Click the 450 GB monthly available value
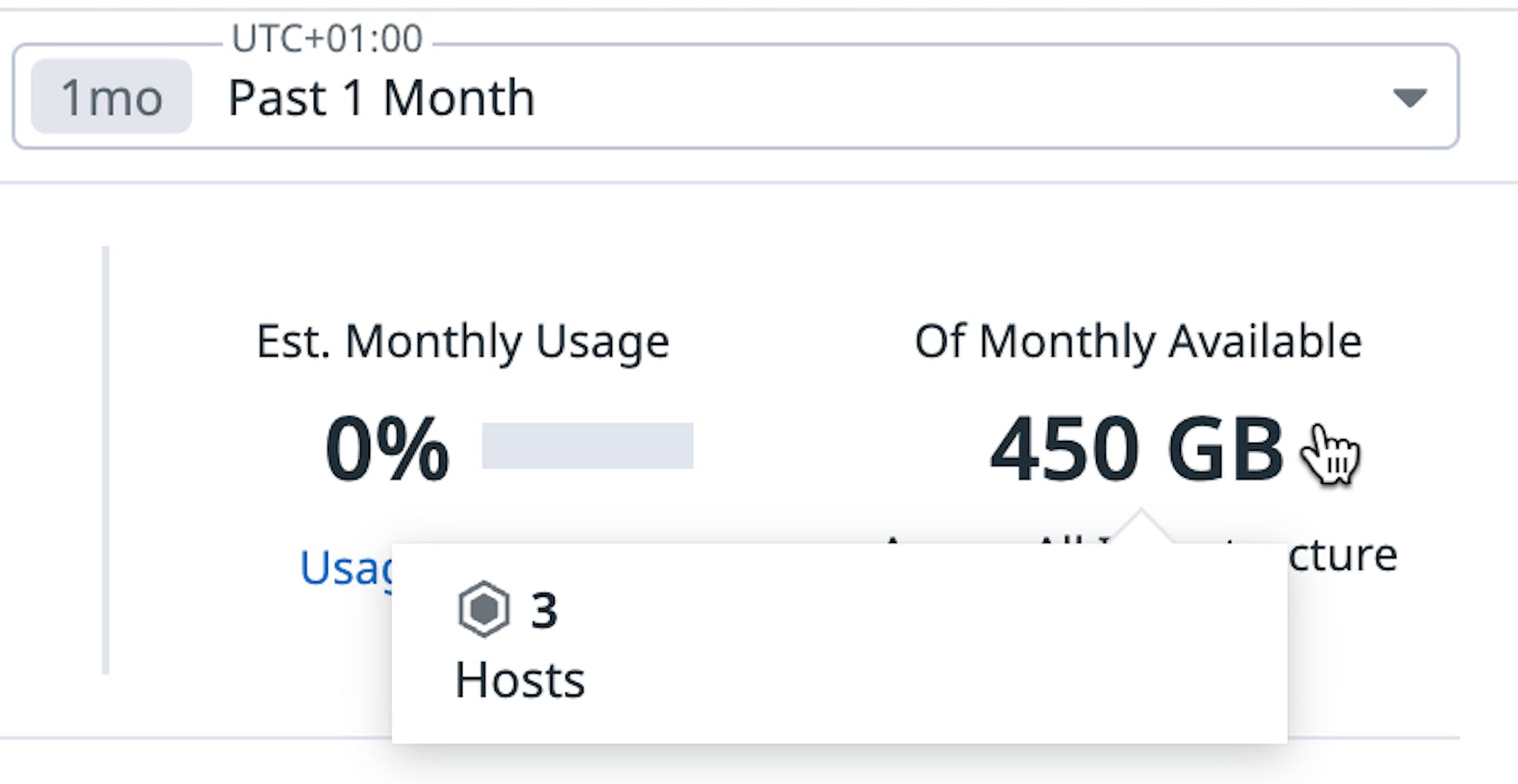The image size is (1518, 784). pos(1135,450)
